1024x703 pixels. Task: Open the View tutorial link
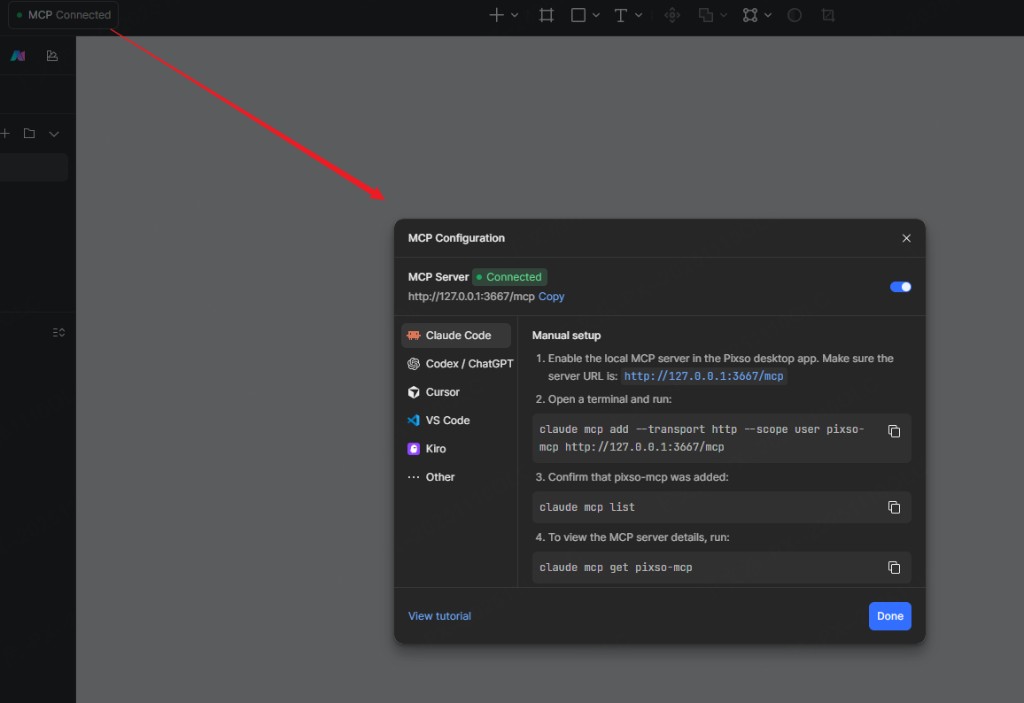(x=440, y=616)
